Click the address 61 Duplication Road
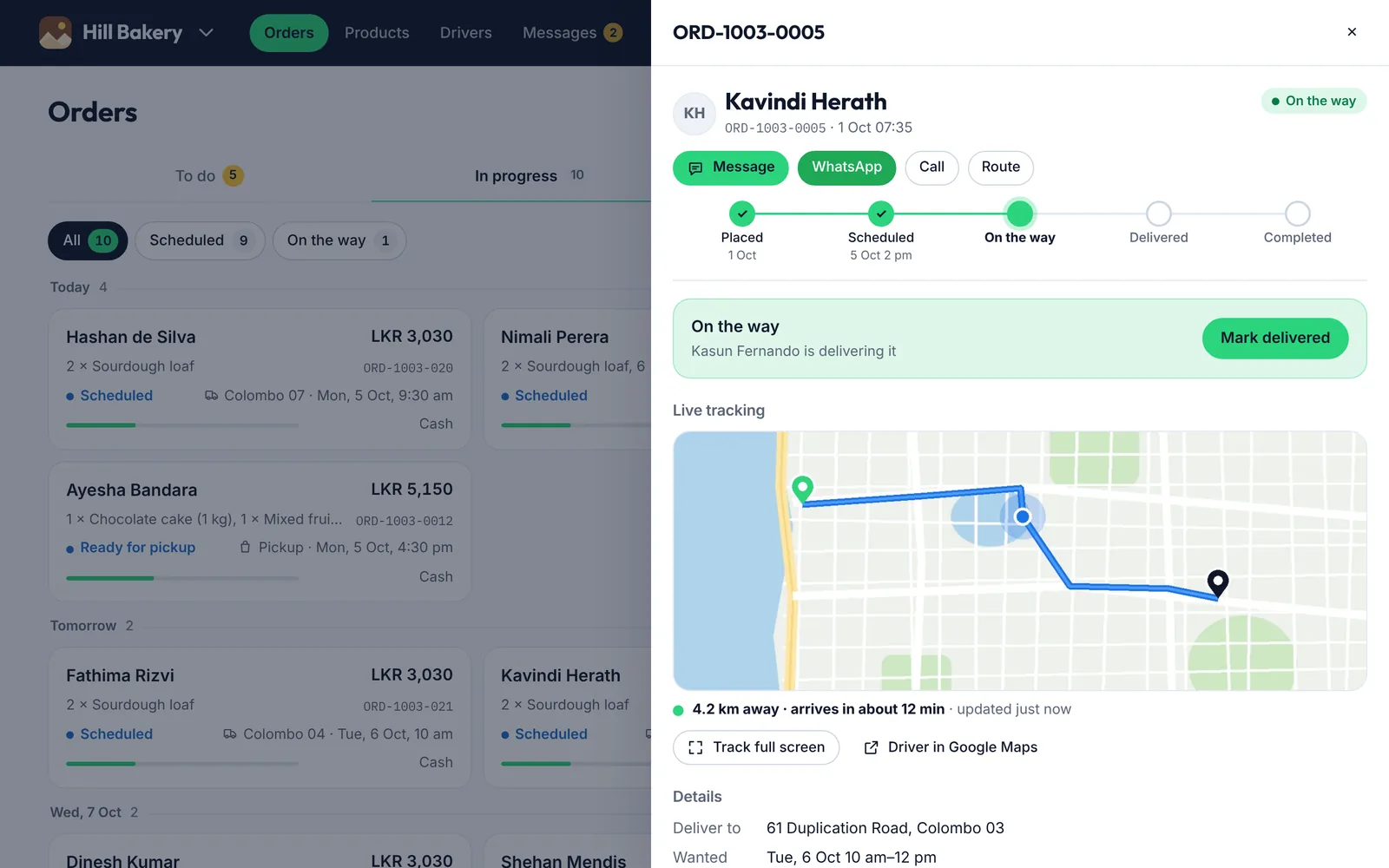Viewport: 1389px width, 868px height. click(x=885, y=828)
